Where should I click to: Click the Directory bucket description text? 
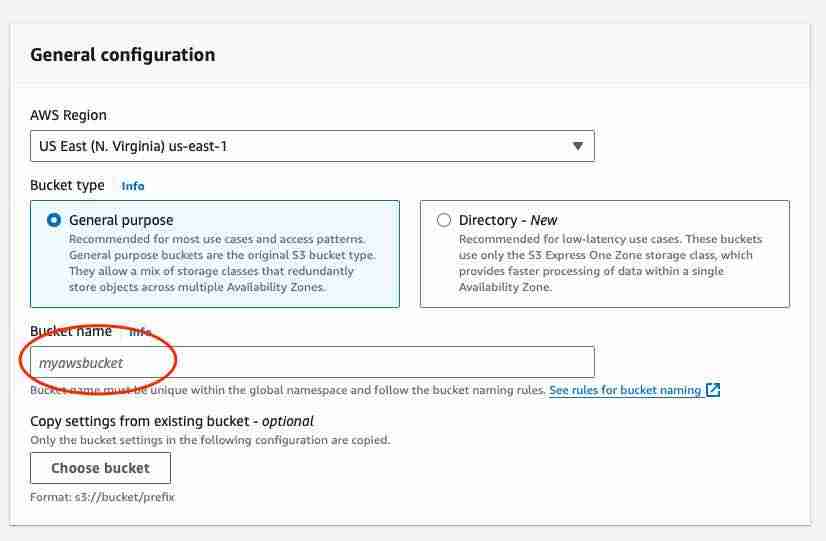611,263
